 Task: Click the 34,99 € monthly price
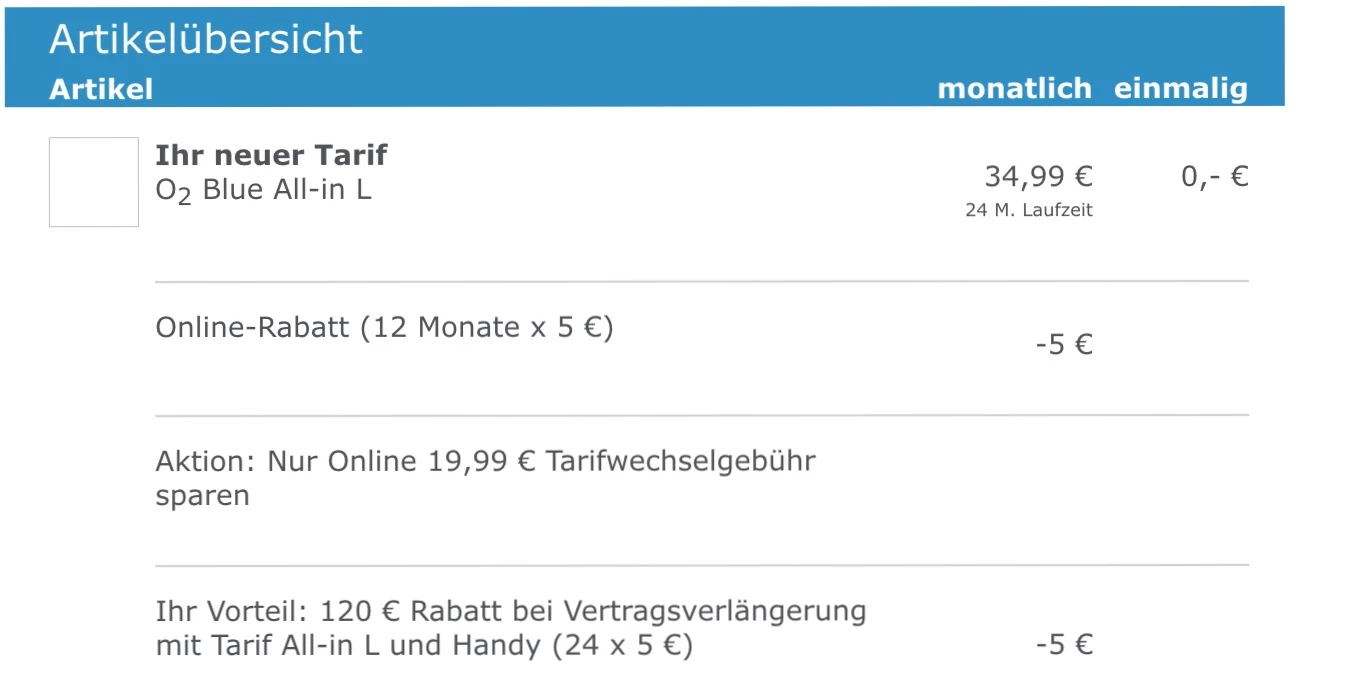[x=1038, y=177]
